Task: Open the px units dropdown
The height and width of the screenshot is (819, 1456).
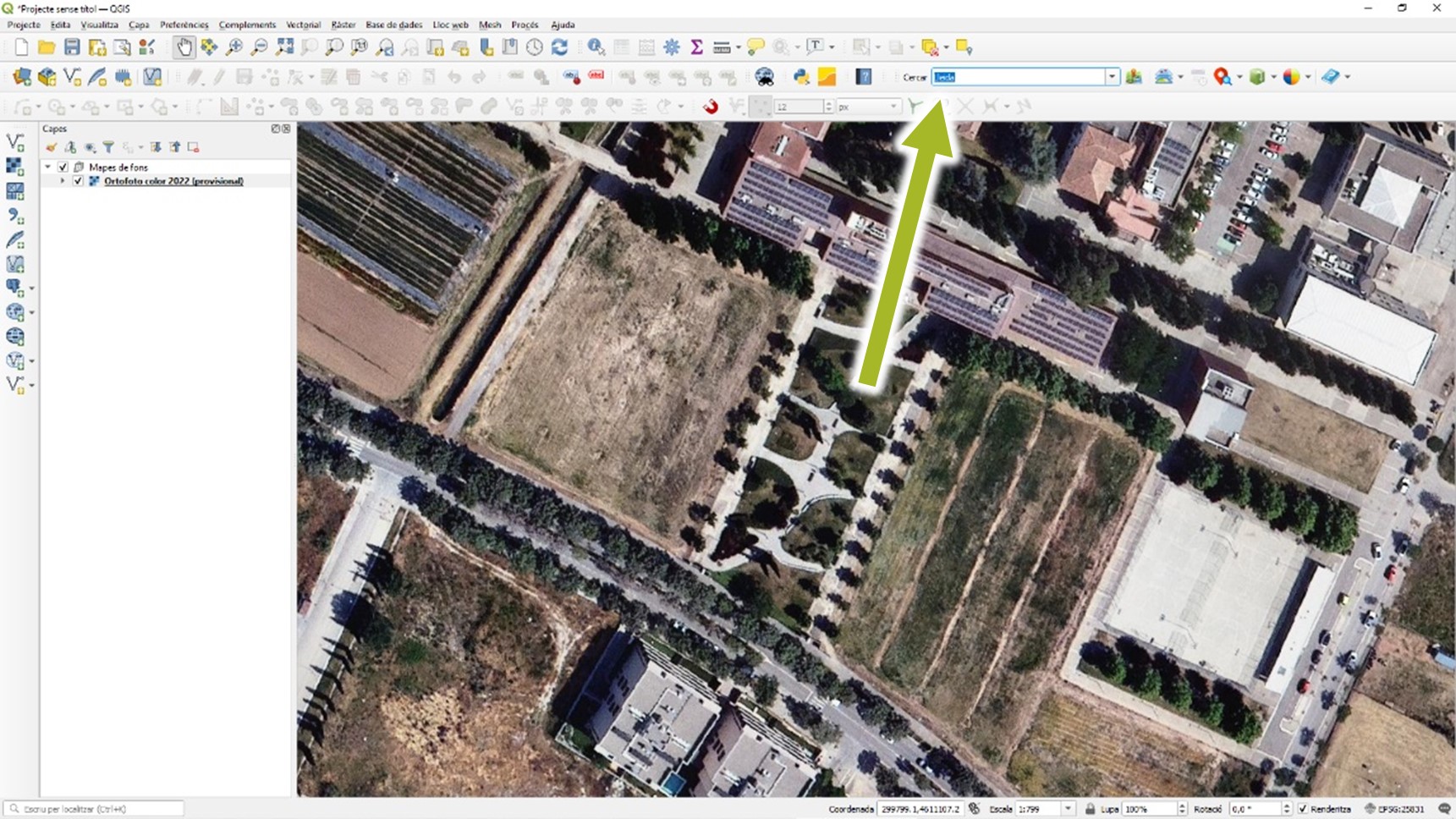Action: coord(893,107)
